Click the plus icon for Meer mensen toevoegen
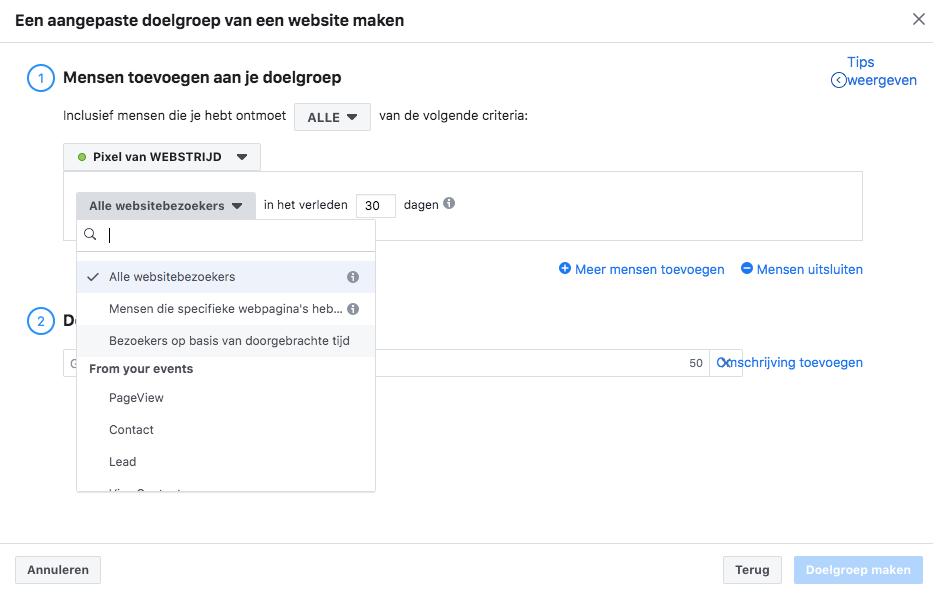This screenshot has width=933, height=592. pos(565,269)
